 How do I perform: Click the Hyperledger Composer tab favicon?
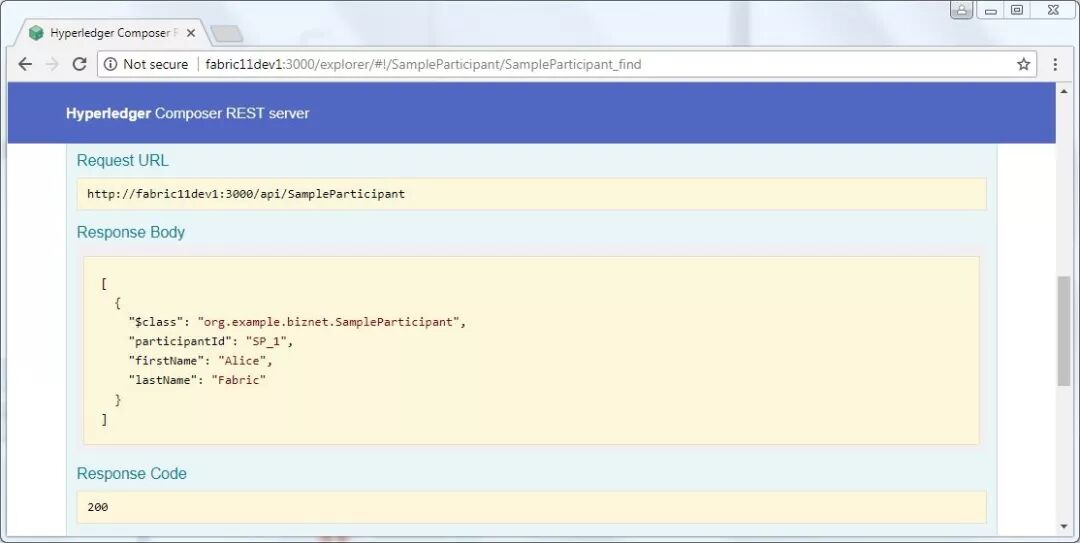[37, 33]
